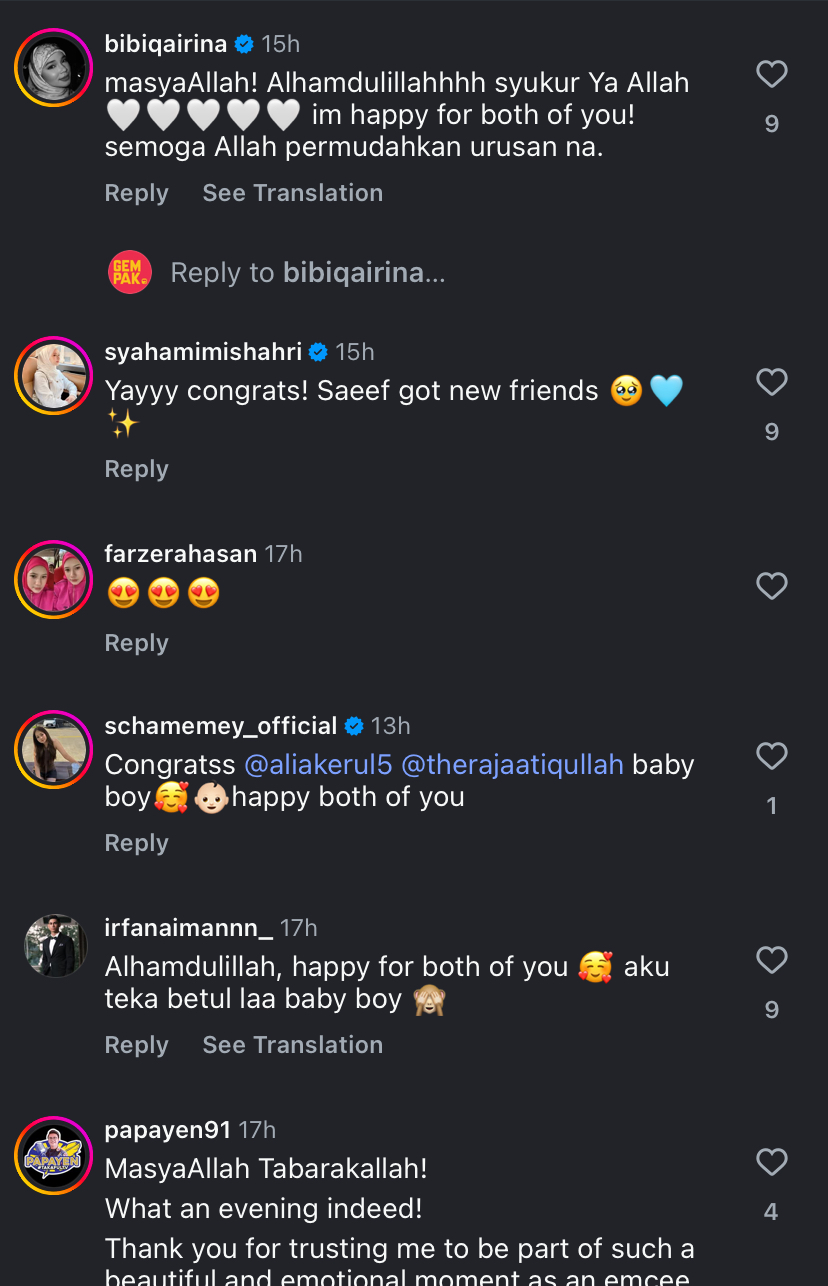Reply to schamemey_official's comment

[136, 843]
